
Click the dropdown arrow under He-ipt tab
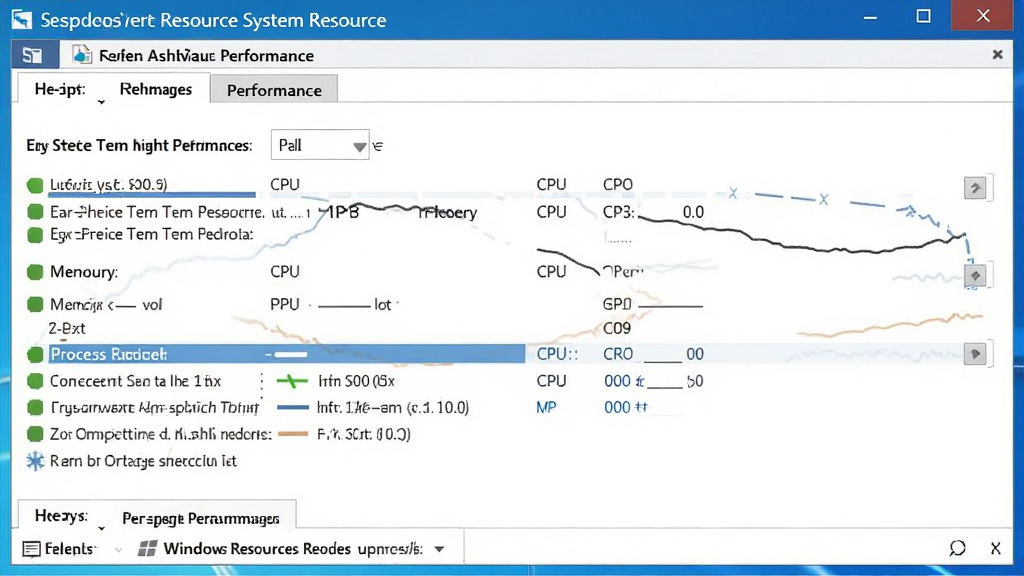pyautogui.click(x=101, y=103)
